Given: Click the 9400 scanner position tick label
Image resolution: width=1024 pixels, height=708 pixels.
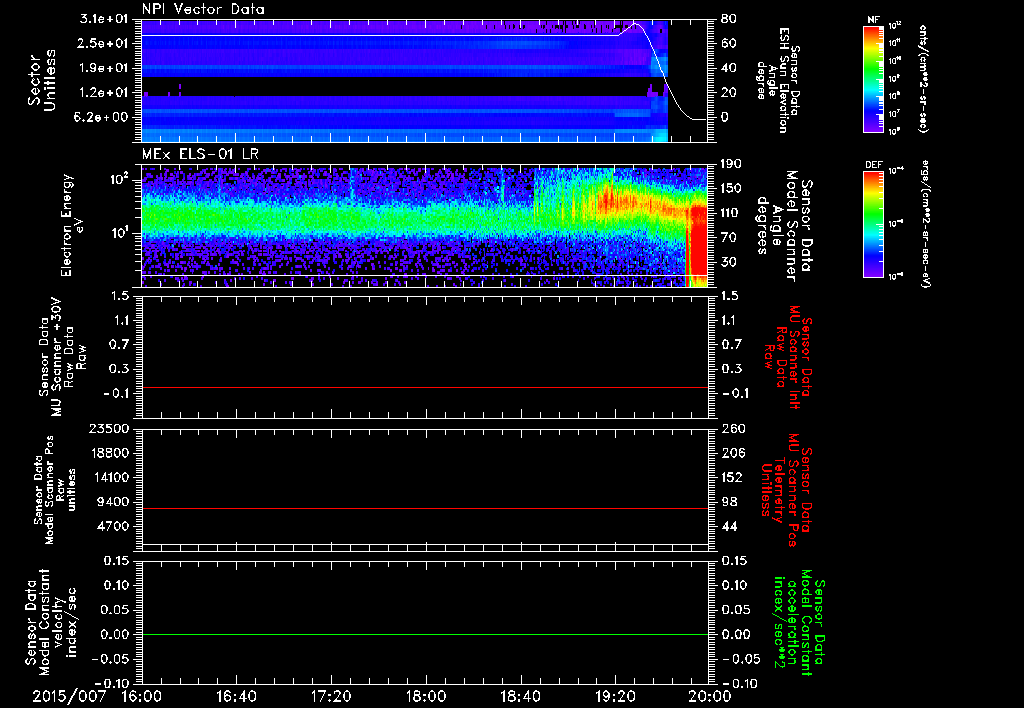Looking at the screenshot, I should coord(113,502).
